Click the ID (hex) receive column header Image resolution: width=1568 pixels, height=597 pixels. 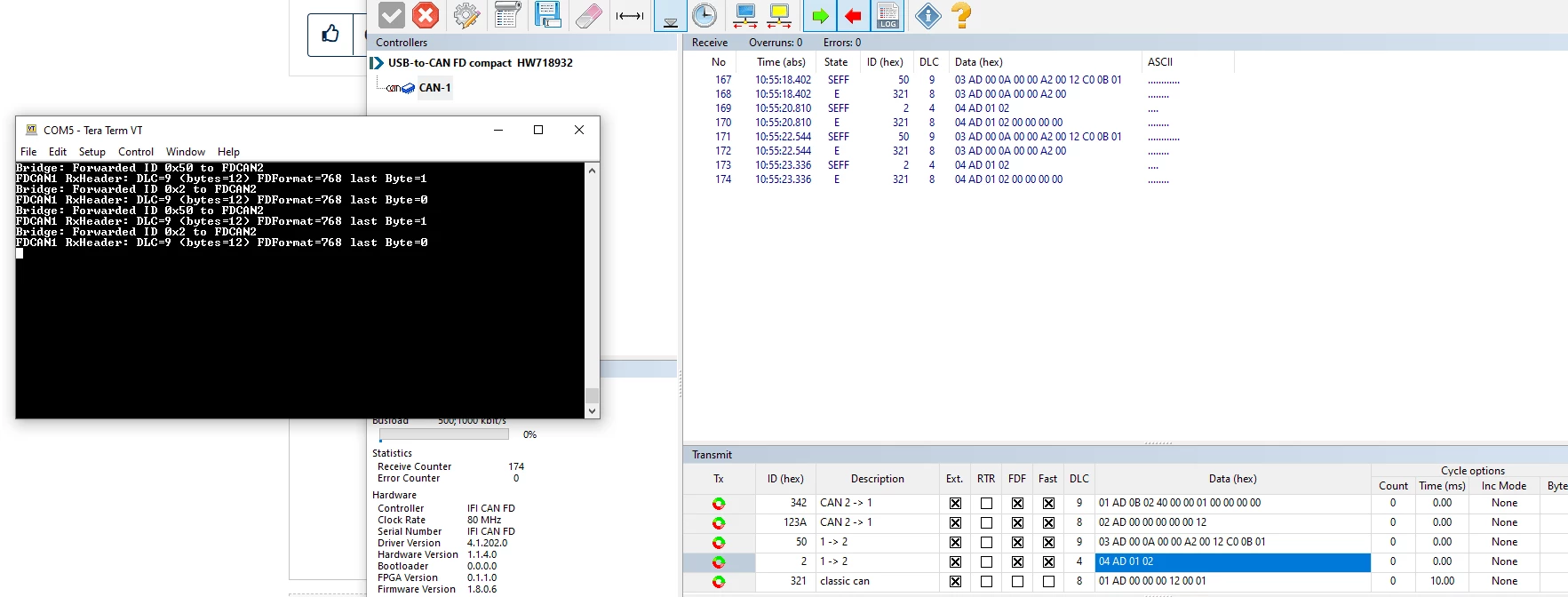885,62
